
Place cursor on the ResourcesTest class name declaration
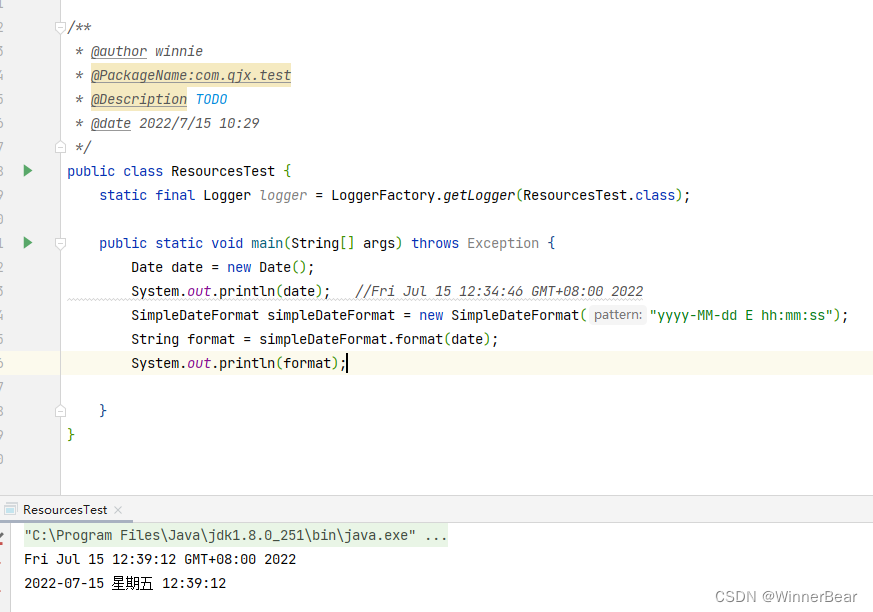(223, 171)
